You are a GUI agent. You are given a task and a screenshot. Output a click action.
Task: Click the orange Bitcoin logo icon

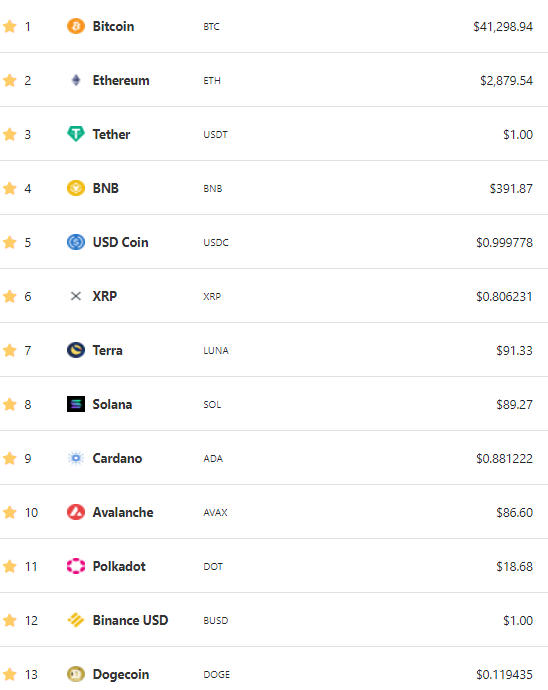tap(76, 26)
